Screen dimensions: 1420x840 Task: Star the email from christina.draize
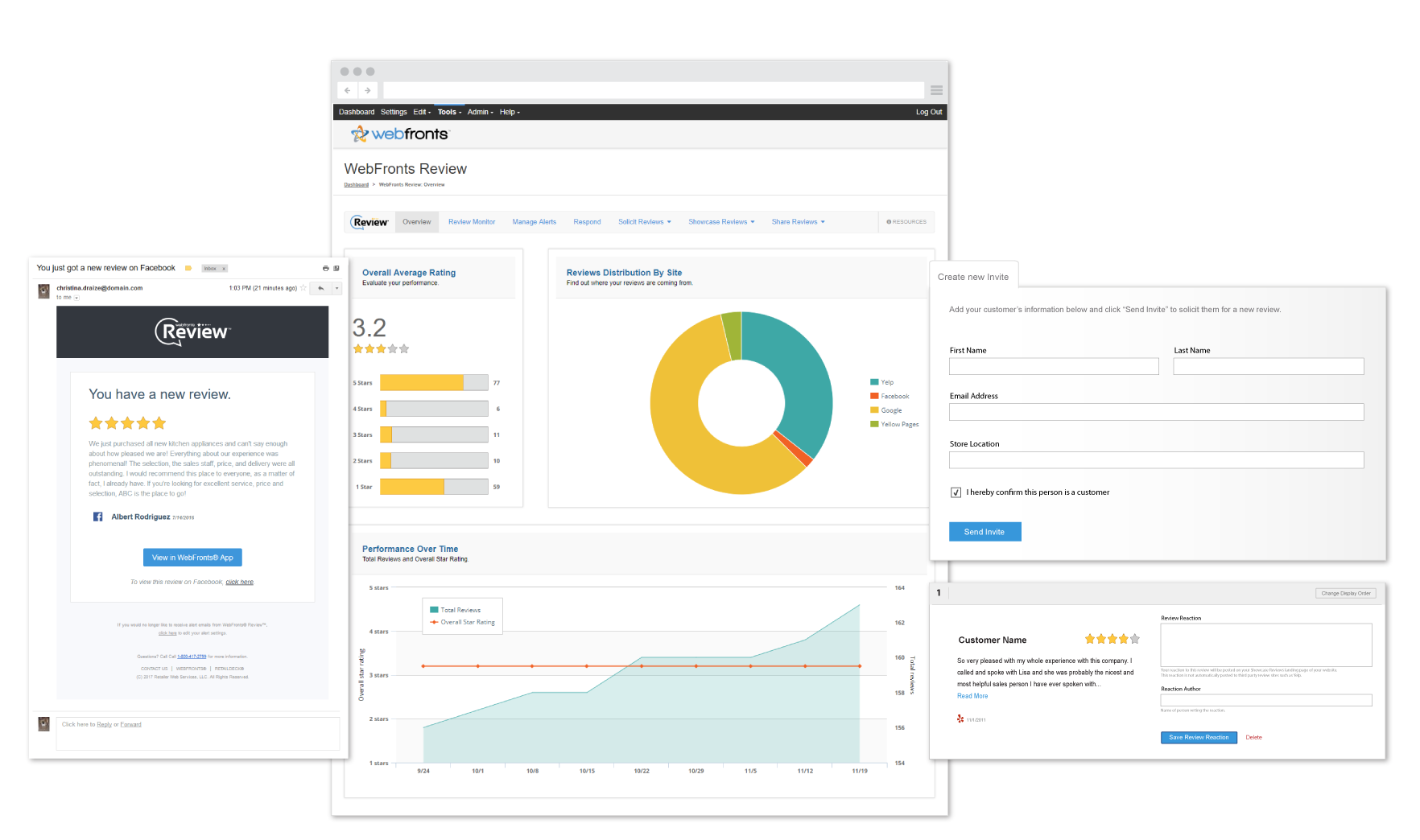coord(303,288)
